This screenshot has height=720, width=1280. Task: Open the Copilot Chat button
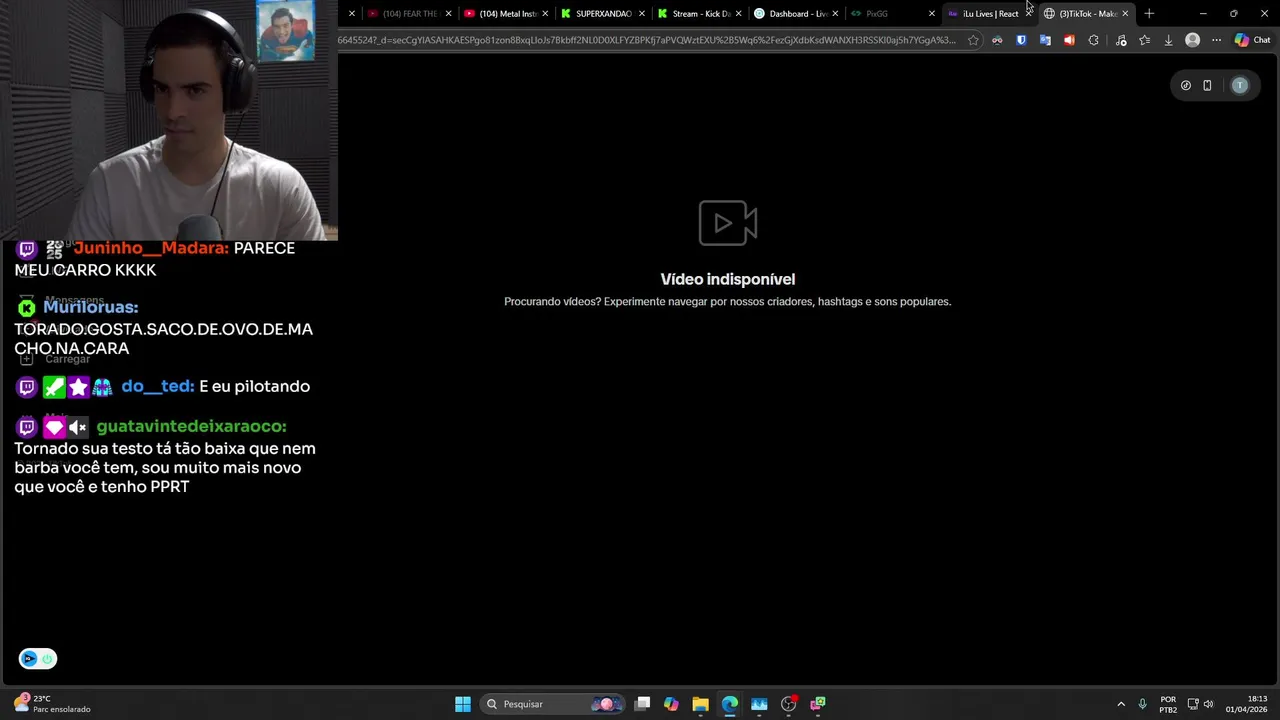point(1252,40)
